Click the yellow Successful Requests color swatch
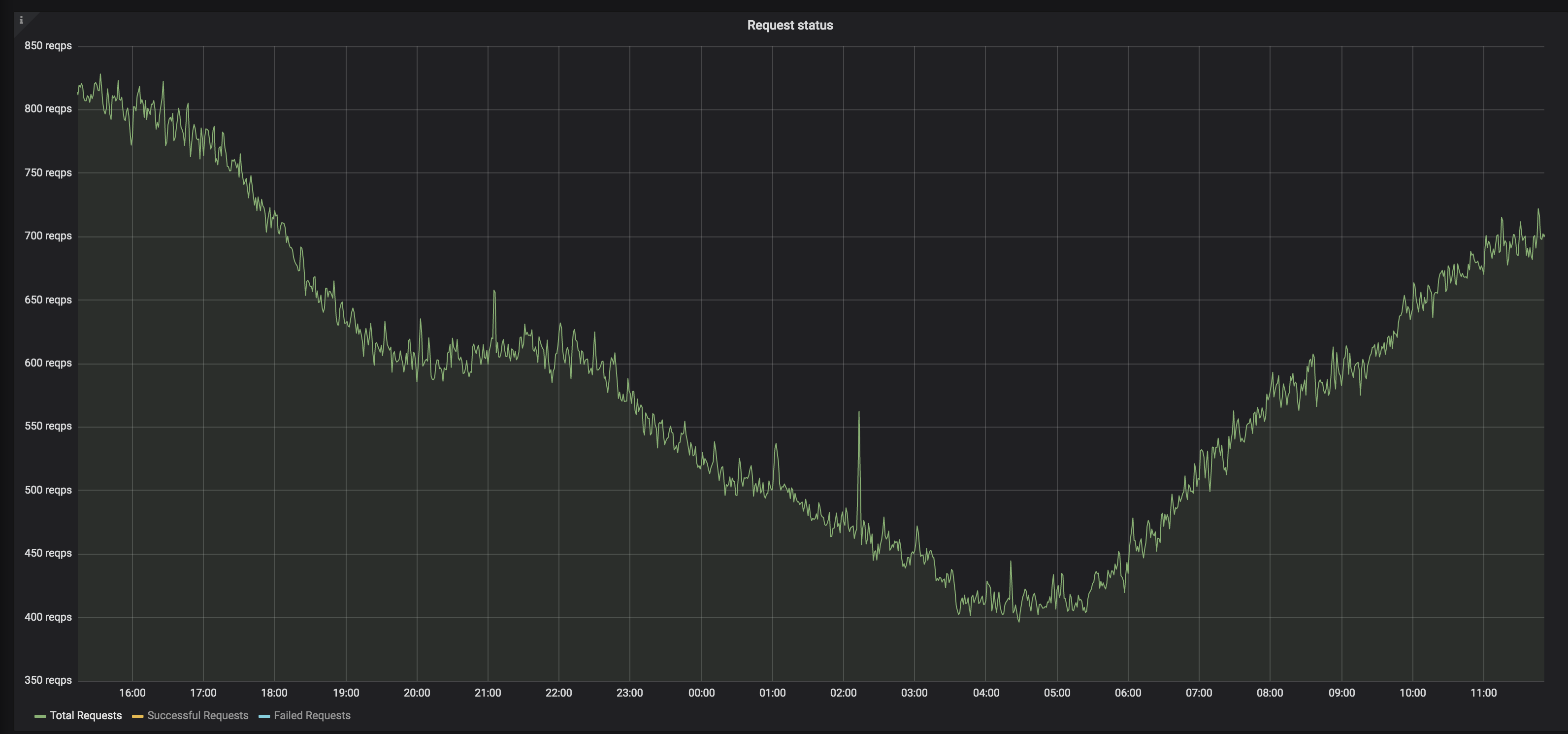Screen dimensions: 1568x734 [x=137, y=716]
